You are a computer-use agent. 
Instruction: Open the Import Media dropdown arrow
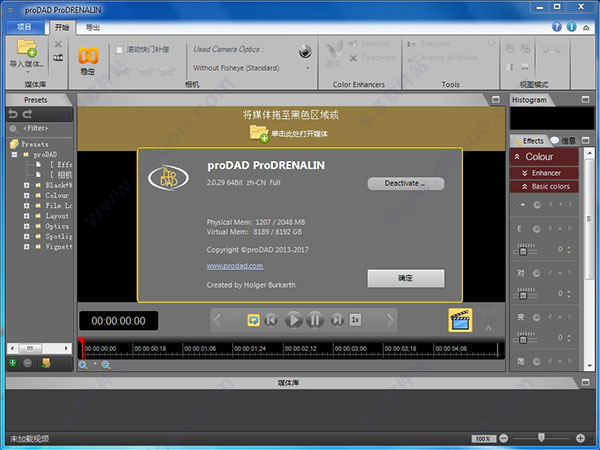(x=28, y=72)
